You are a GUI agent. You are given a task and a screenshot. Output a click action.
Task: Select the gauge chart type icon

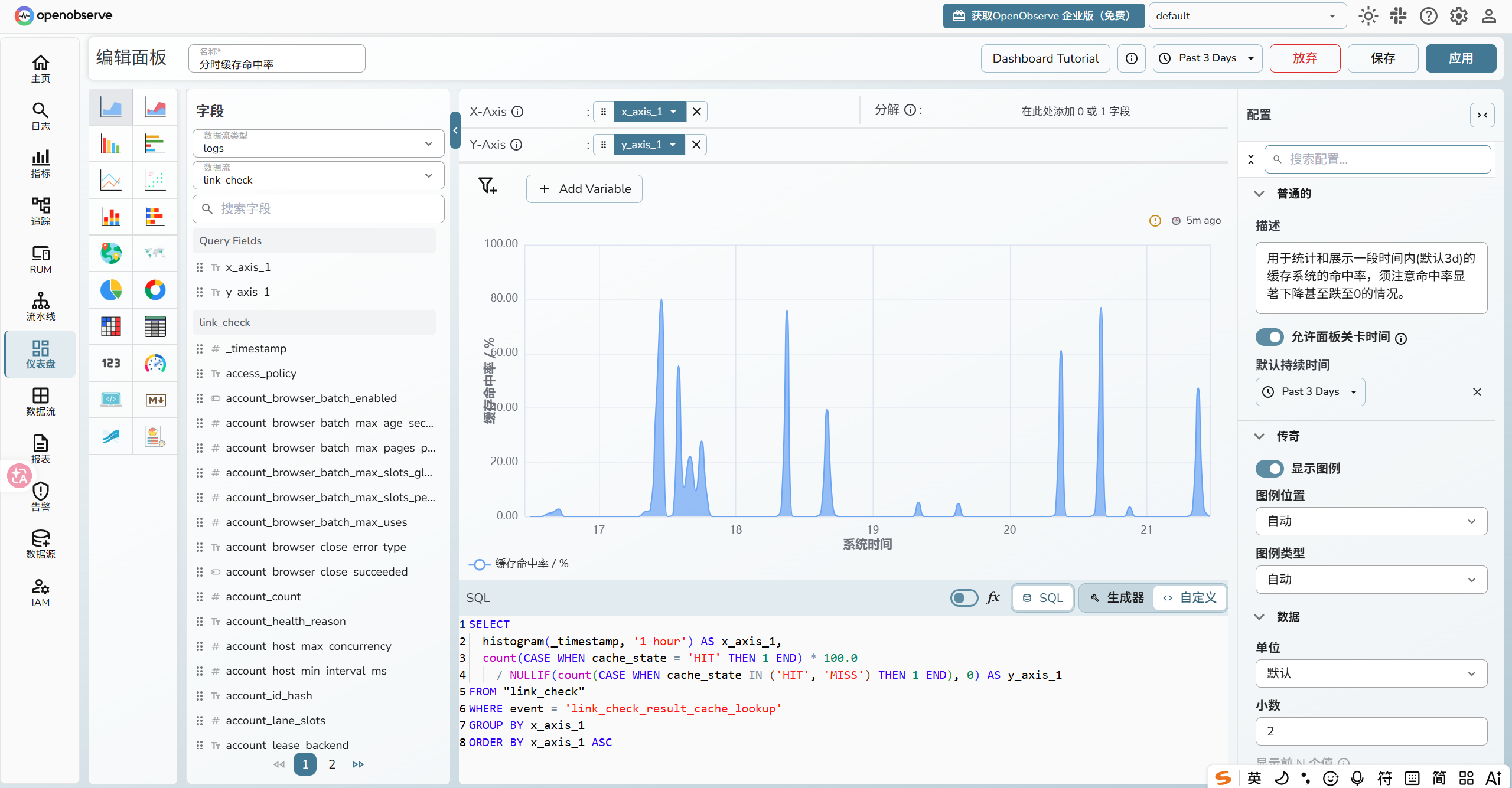(155, 363)
